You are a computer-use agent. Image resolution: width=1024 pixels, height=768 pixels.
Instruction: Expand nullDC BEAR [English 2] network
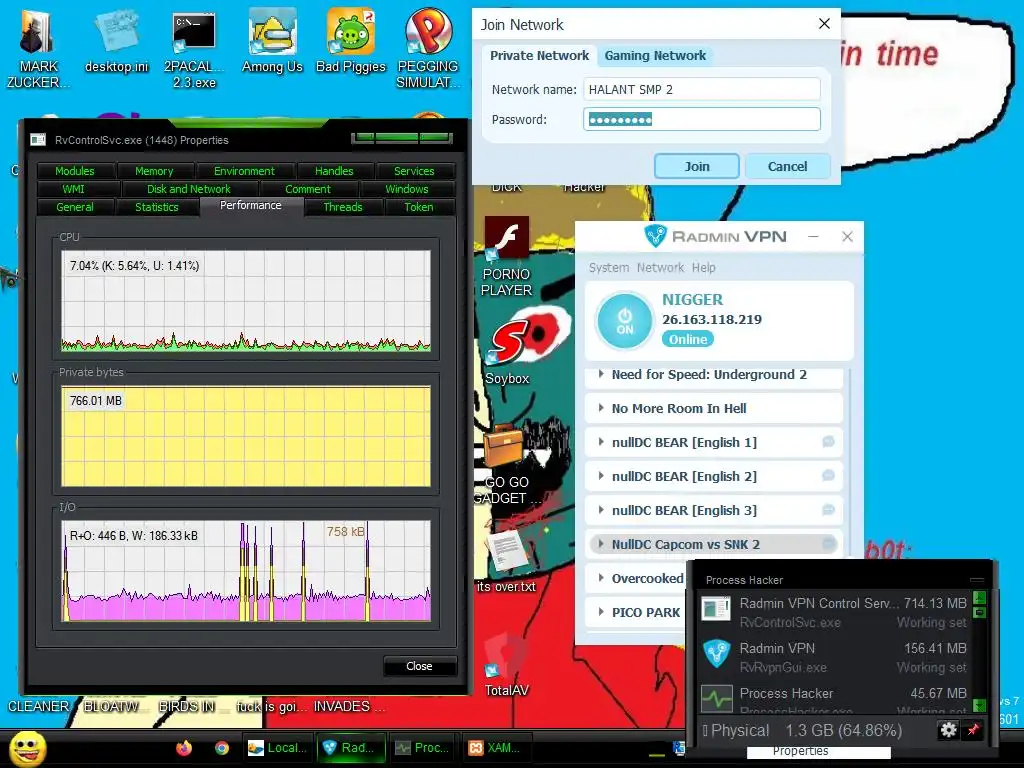coord(601,476)
